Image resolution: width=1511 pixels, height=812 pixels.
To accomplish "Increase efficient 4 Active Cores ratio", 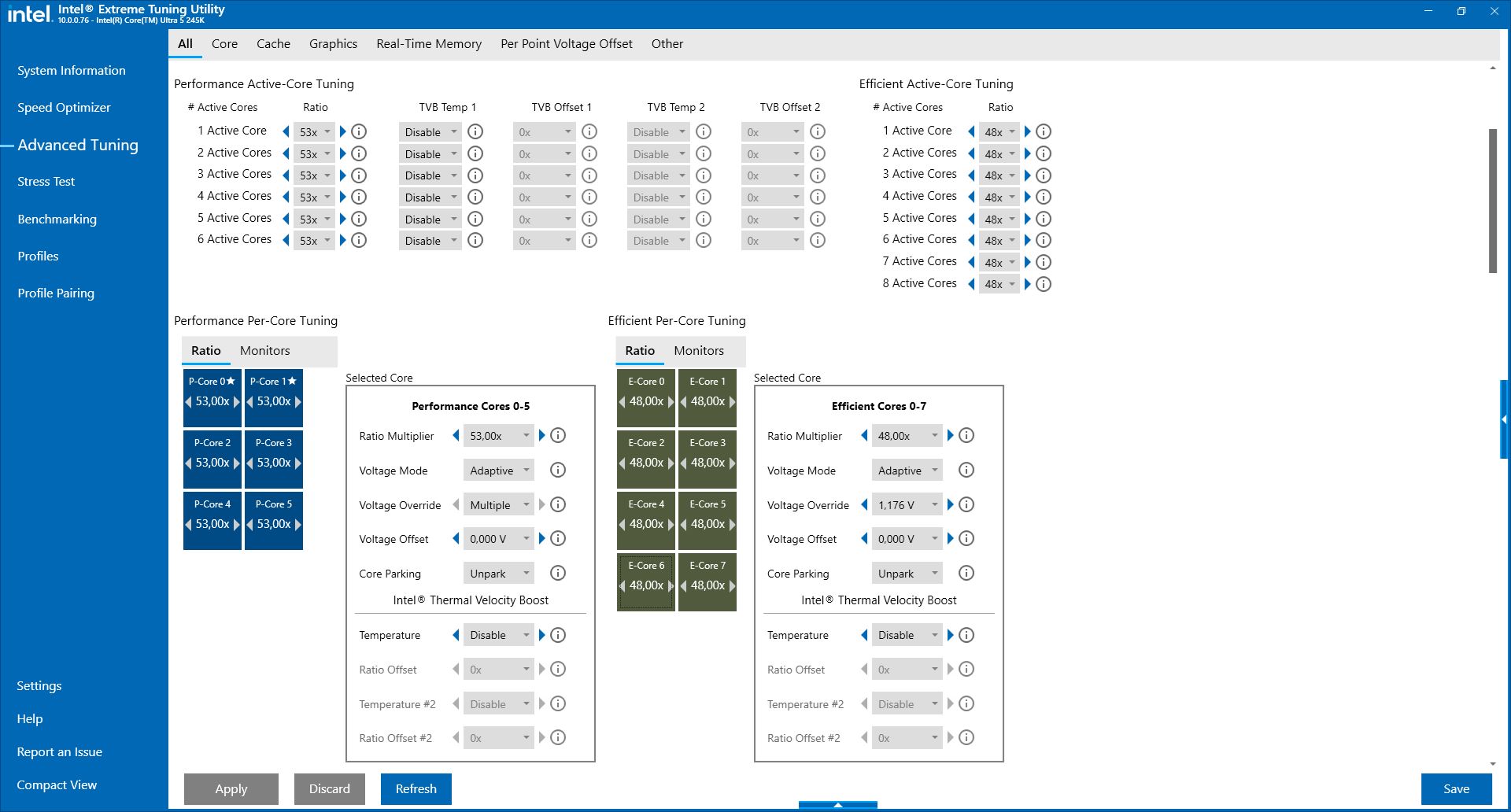I will (x=1028, y=197).
